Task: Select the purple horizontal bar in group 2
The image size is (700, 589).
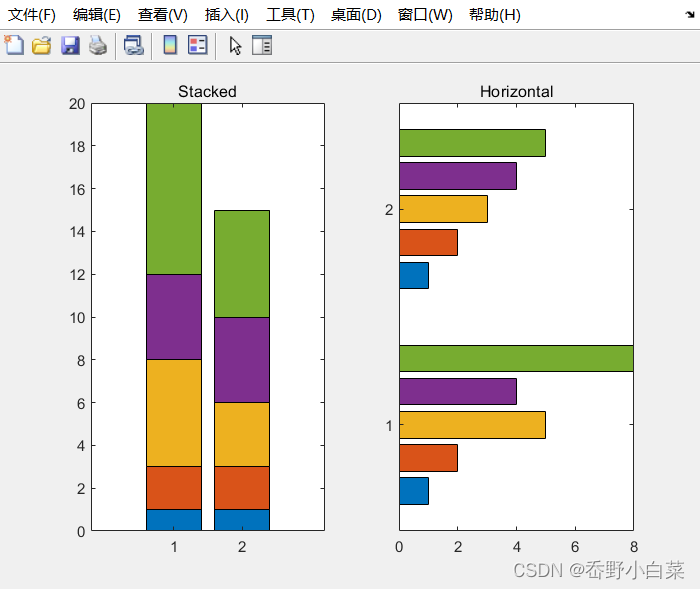Action: (x=458, y=176)
